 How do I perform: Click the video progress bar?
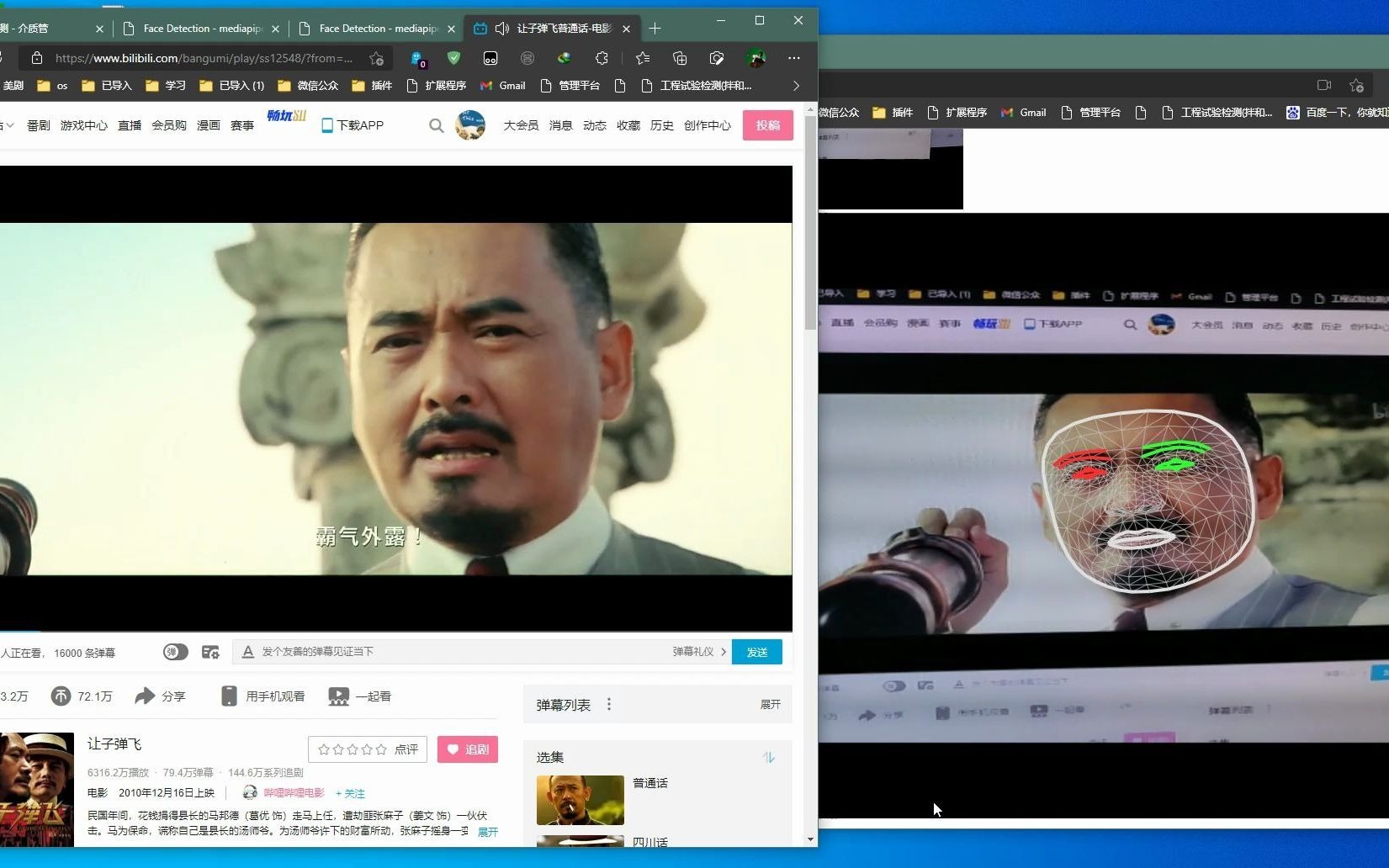[x=395, y=631]
